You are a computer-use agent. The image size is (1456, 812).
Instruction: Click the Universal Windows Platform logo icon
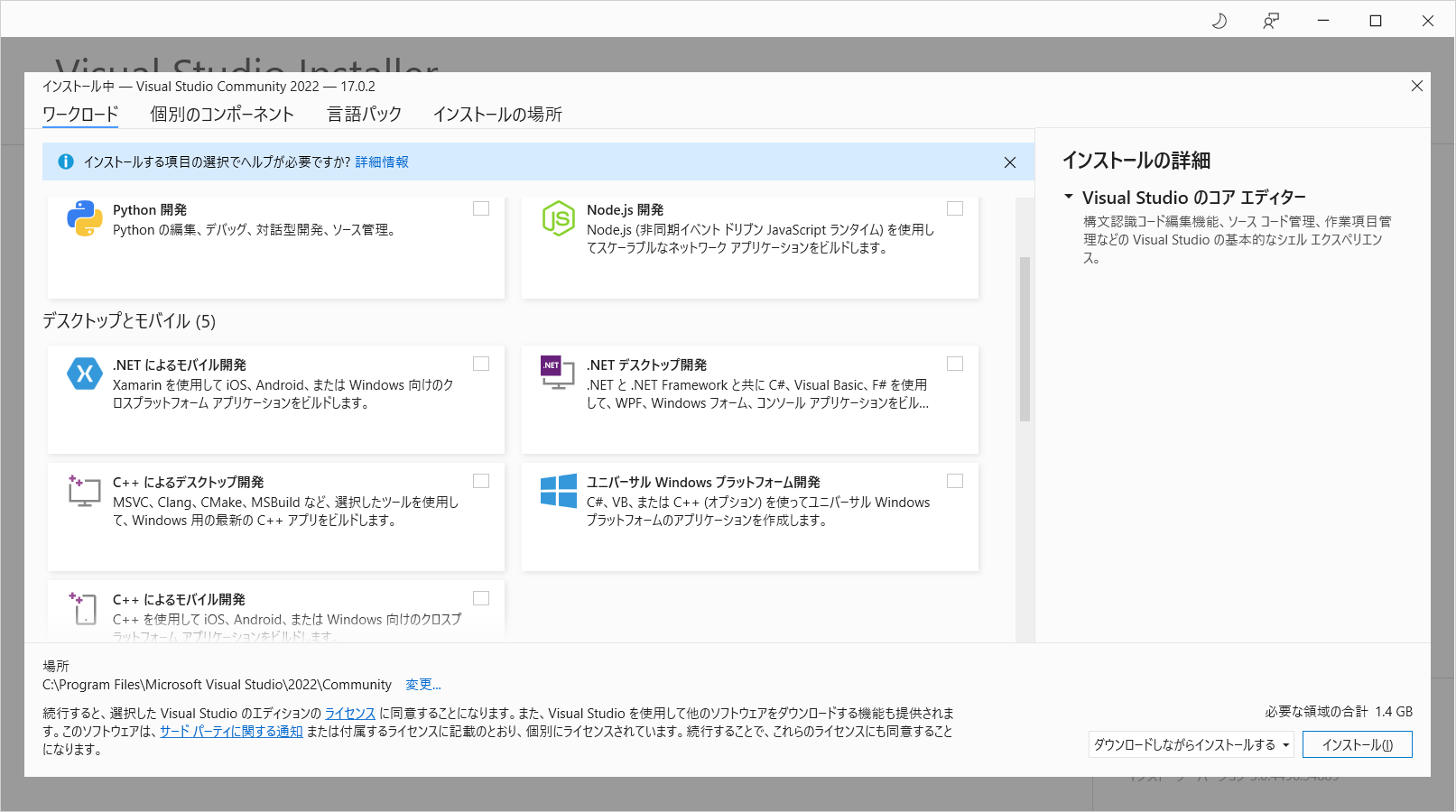[x=558, y=491]
